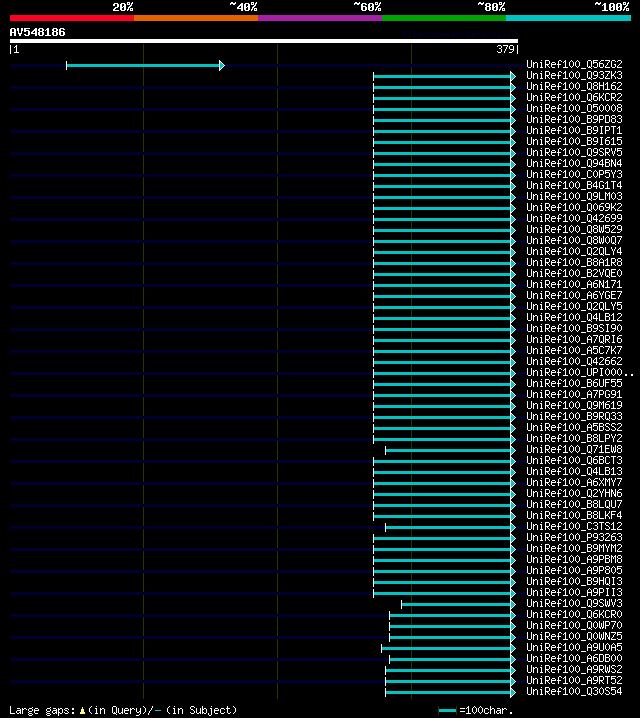
Task: Select label UniRef100_B8LQU7
Action: coord(574,504)
